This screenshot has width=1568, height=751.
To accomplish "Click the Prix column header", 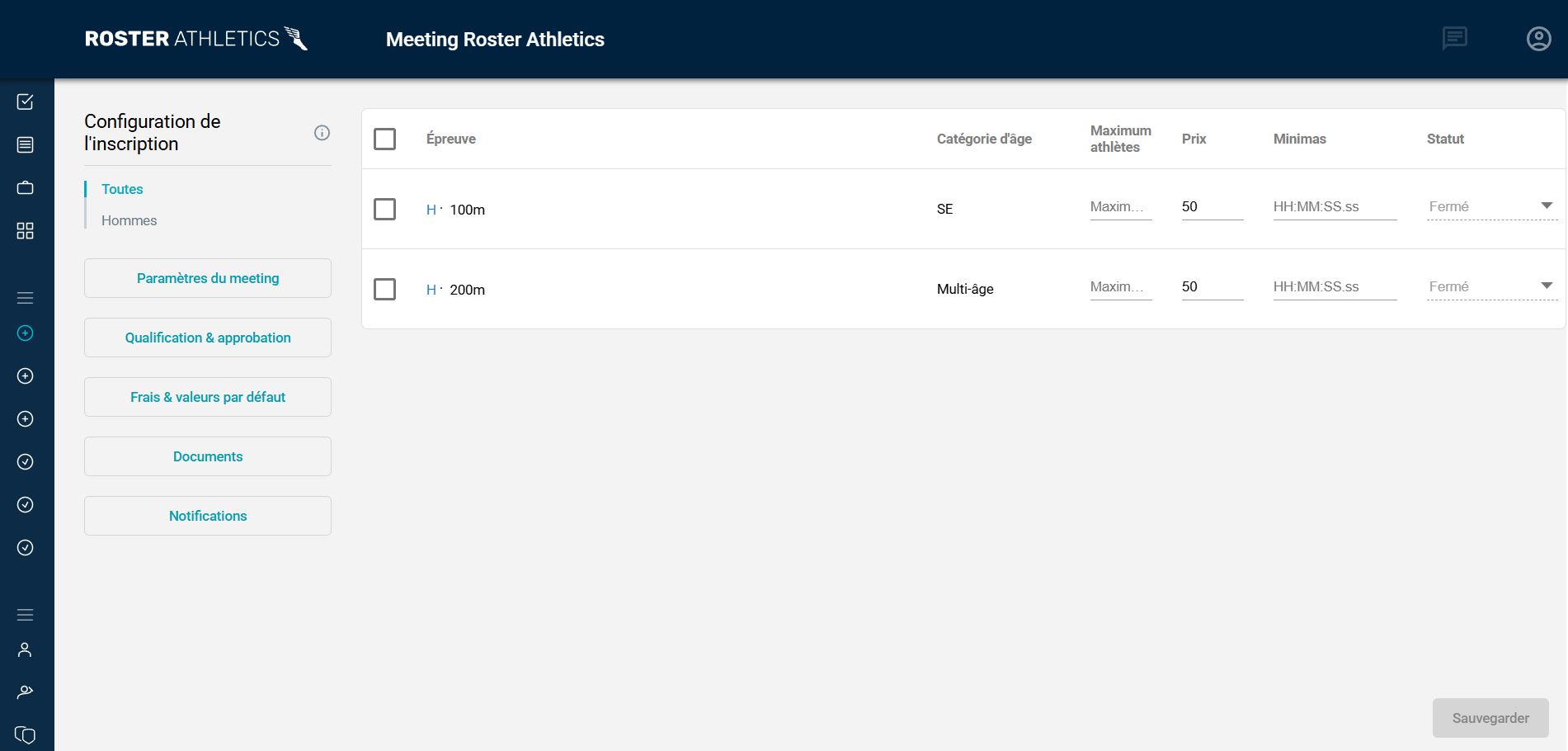I will [x=1194, y=139].
